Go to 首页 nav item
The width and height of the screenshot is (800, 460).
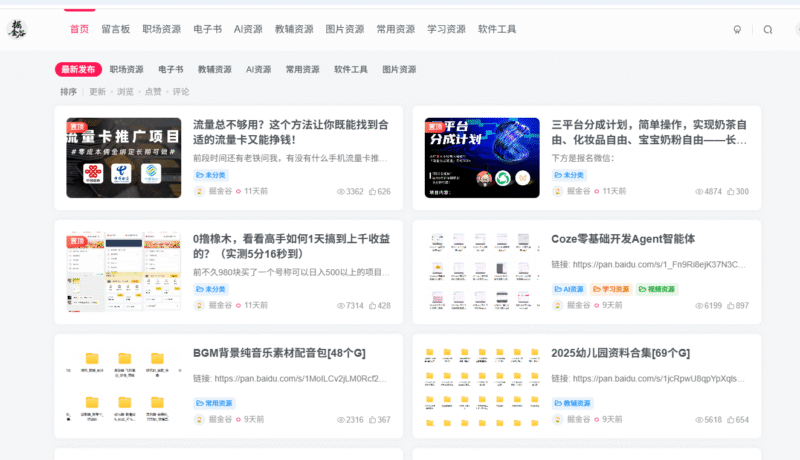(79, 29)
